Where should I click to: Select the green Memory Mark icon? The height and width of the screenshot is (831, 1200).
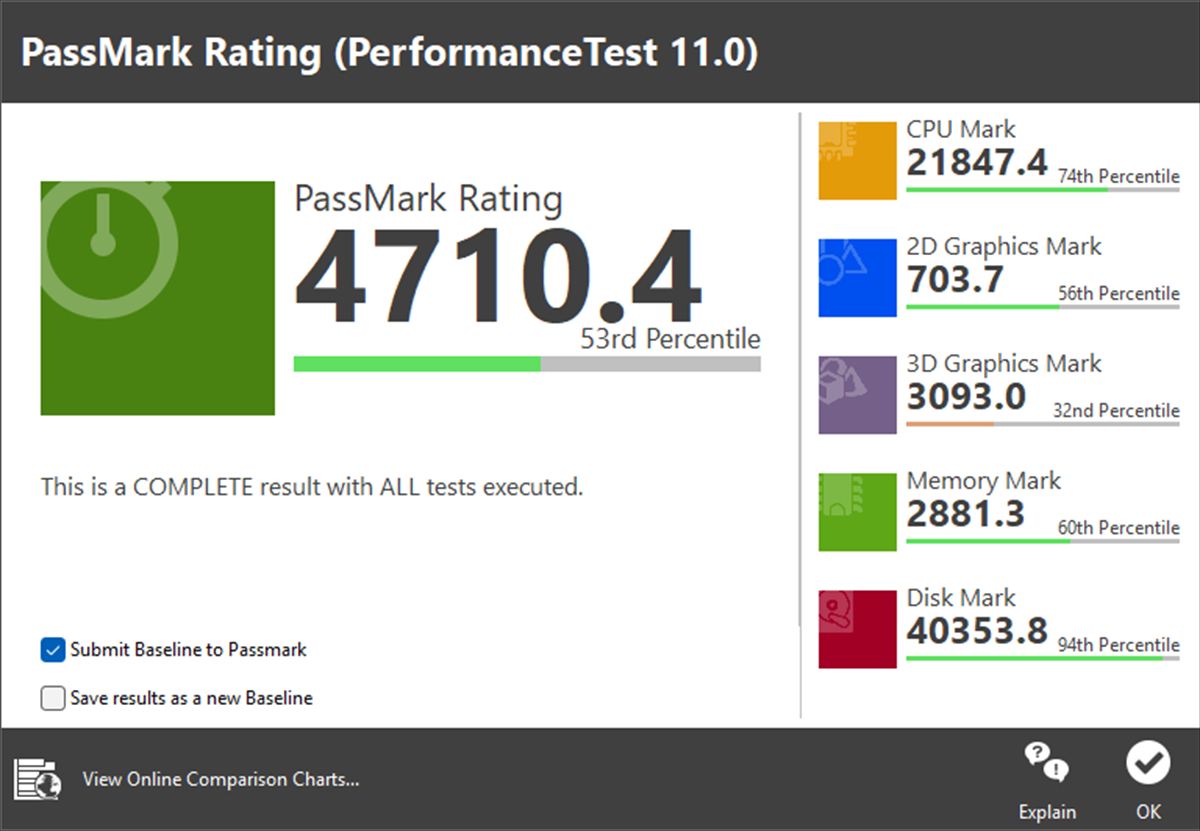coord(857,511)
